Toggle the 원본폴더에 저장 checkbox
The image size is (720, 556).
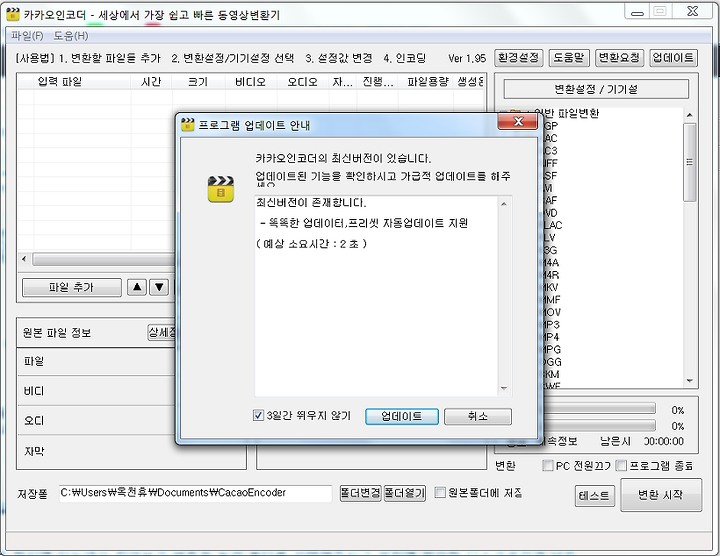pyautogui.click(x=440, y=493)
